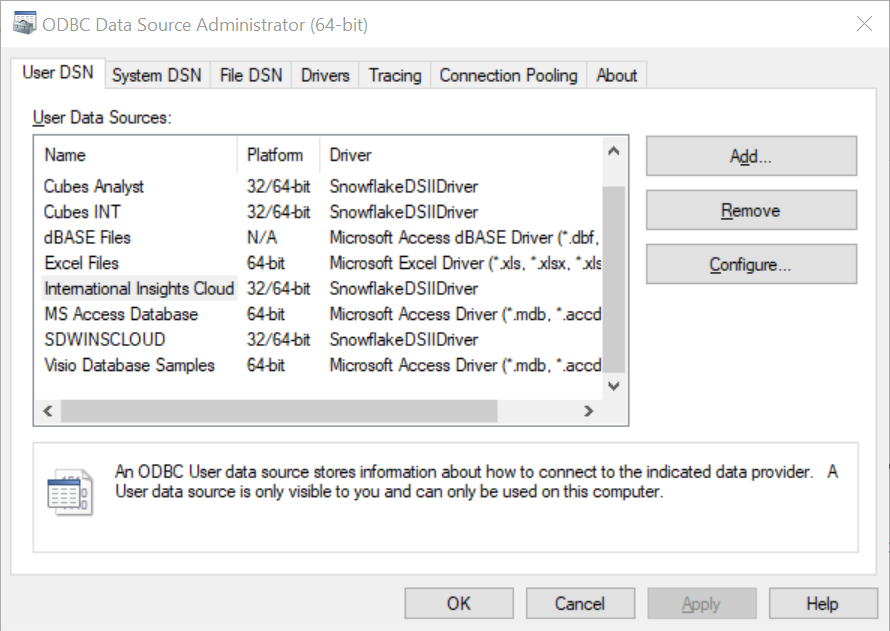Click the ODBC Administrator title bar icon
Screen dimensions: 890x631
[24, 24]
